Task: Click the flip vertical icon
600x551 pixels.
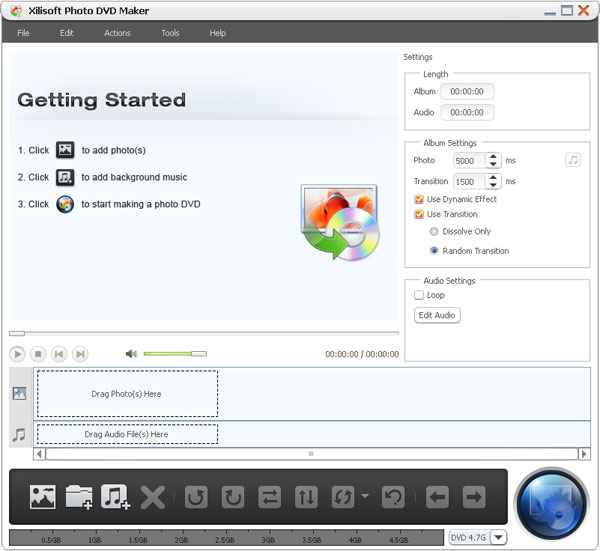Action: point(304,497)
